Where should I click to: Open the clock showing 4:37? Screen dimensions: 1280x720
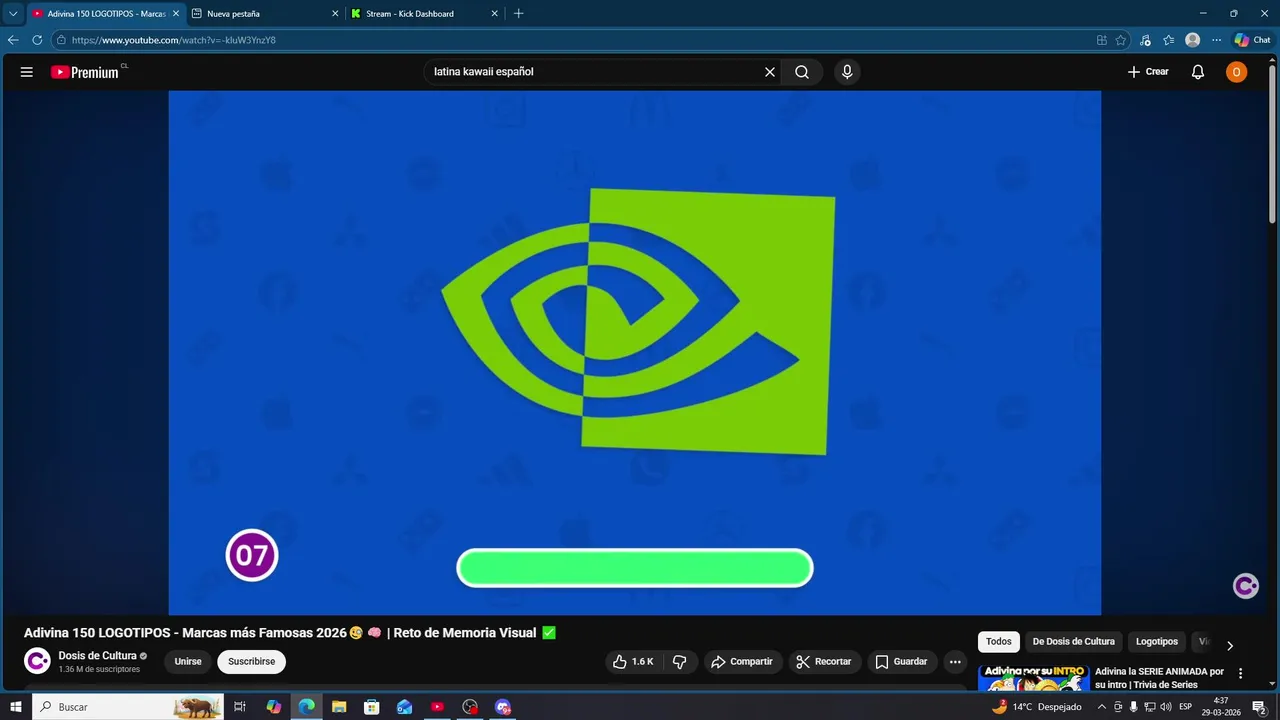[x=1221, y=707]
